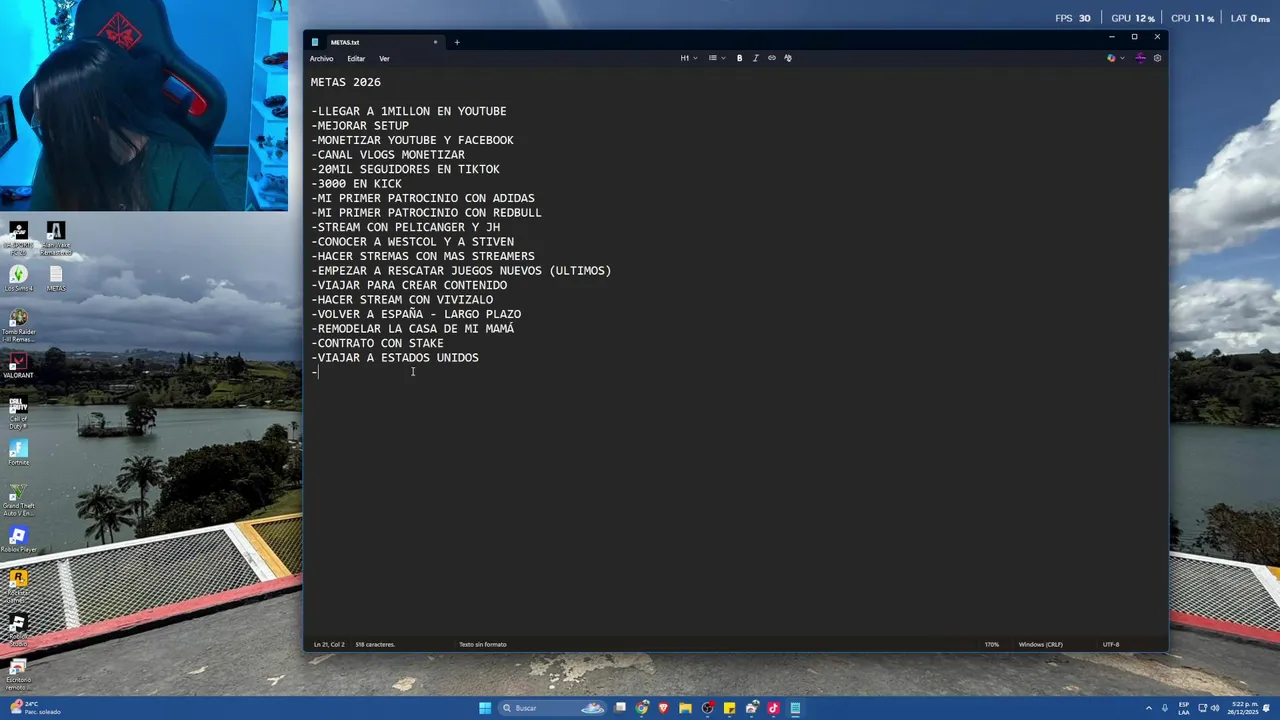Open Brave browser from the taskbar
The height and width of the screenshot is (720, 1280).
click(x=663, y=708)
